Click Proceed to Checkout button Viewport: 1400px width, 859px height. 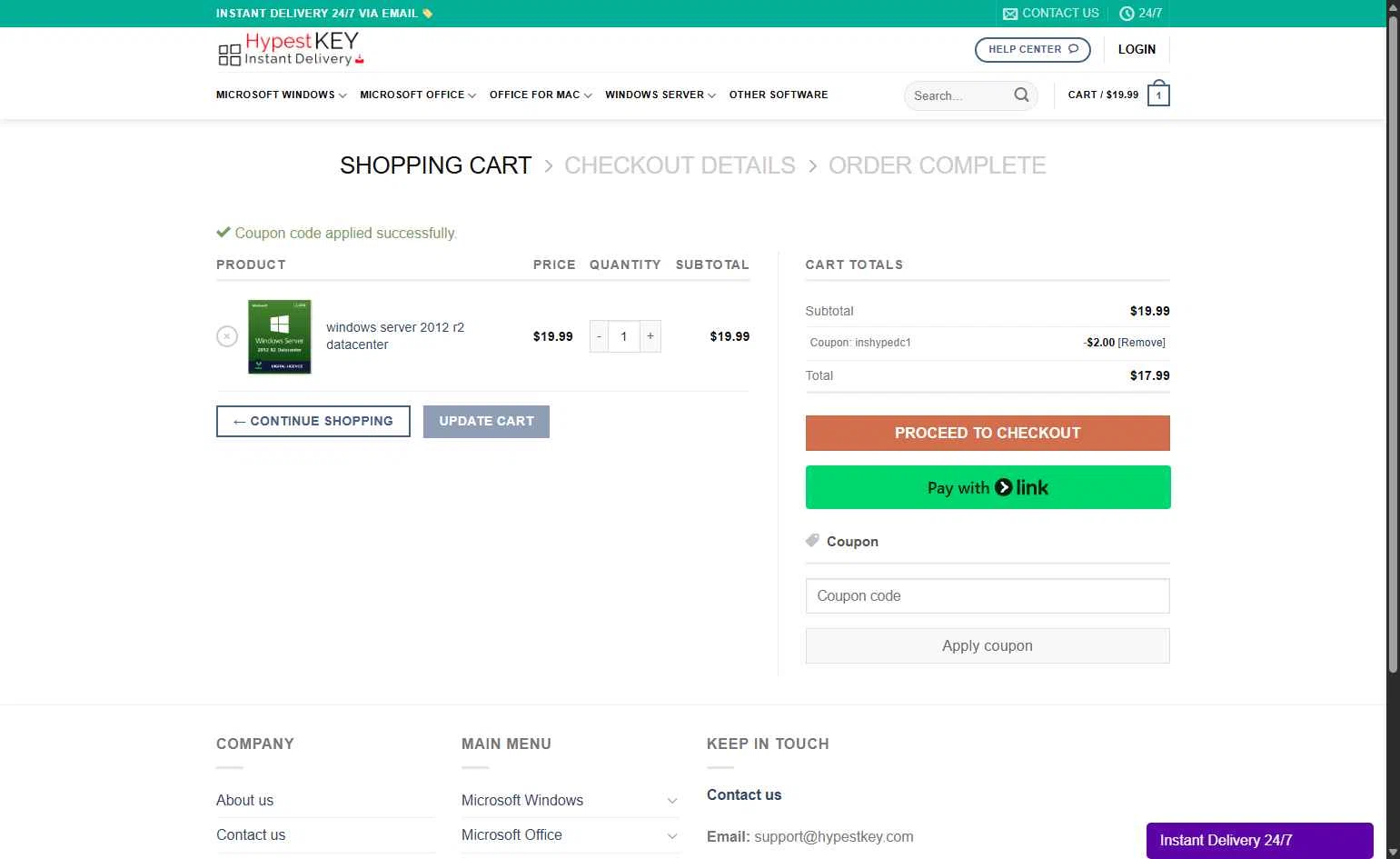[988, 433]
